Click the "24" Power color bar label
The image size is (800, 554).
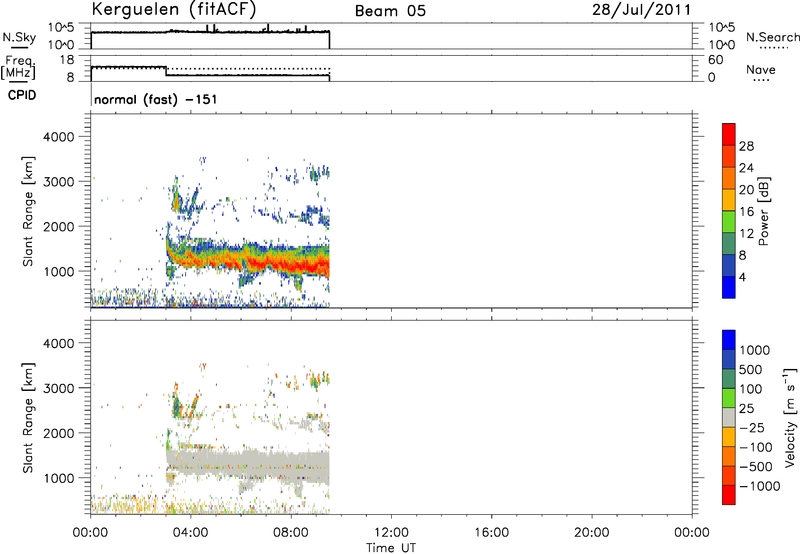tap(746, 168)
